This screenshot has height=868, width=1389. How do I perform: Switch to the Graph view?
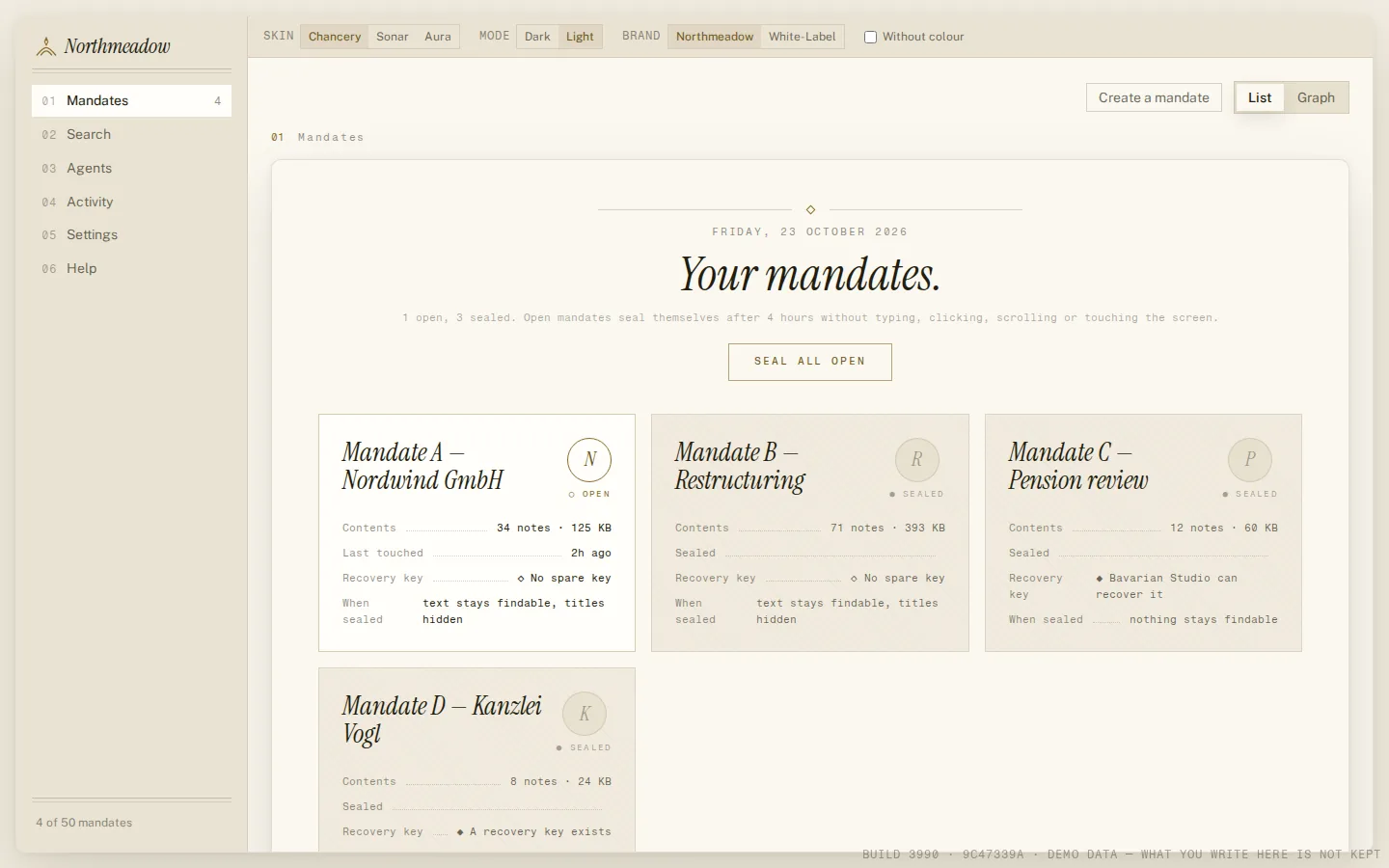(x=1316, y=97)
